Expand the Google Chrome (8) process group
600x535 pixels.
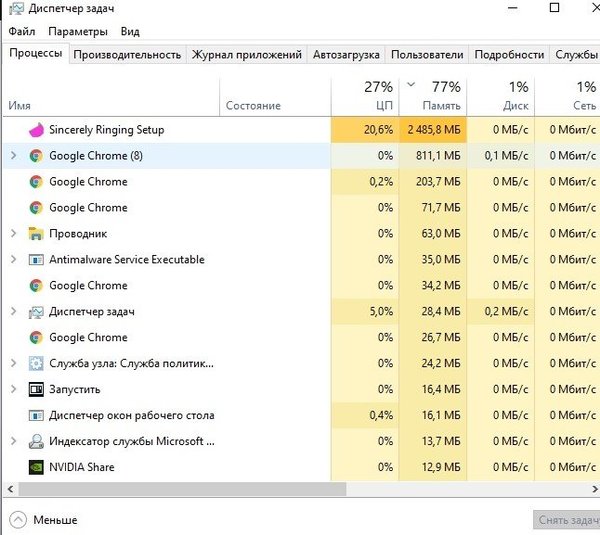click(13, 156)
